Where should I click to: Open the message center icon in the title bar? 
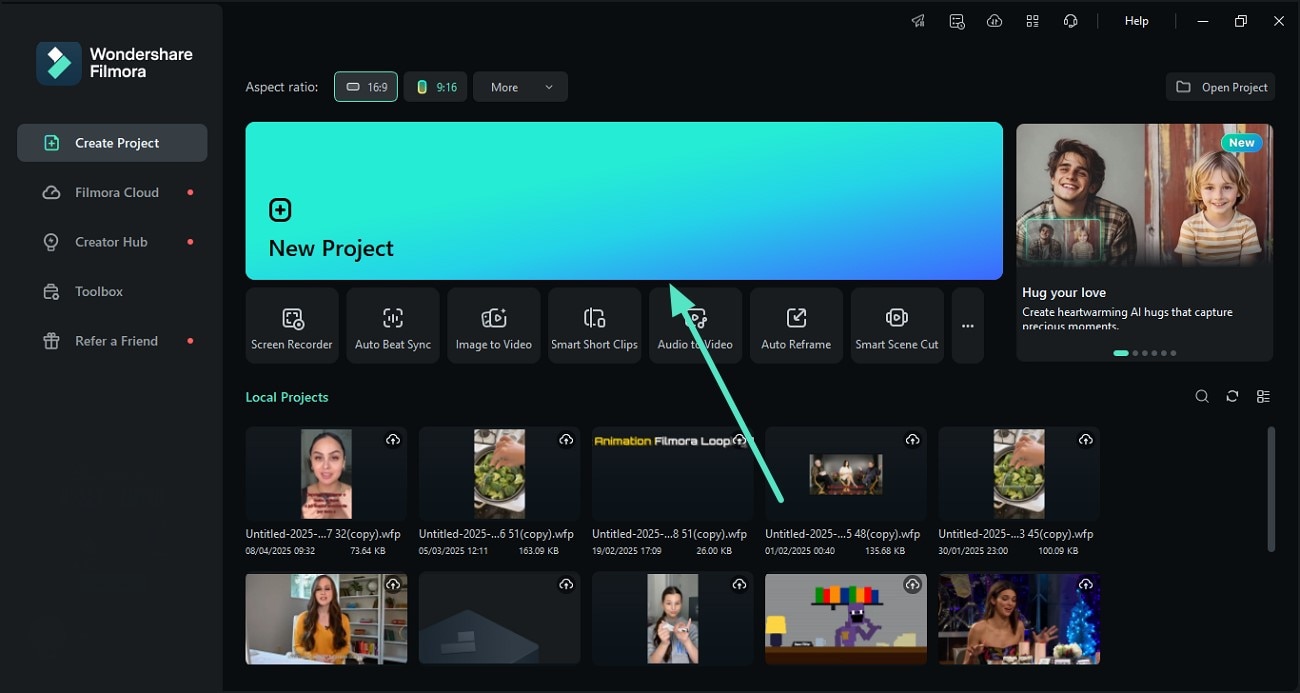click(x=957, y=21)
